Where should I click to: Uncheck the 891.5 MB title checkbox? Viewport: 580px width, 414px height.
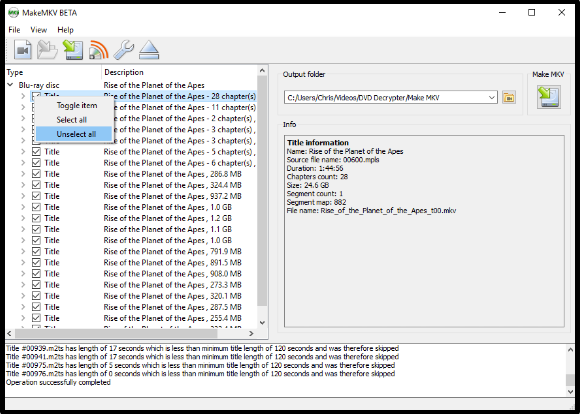pyautogui.click(x=36, y=263)
